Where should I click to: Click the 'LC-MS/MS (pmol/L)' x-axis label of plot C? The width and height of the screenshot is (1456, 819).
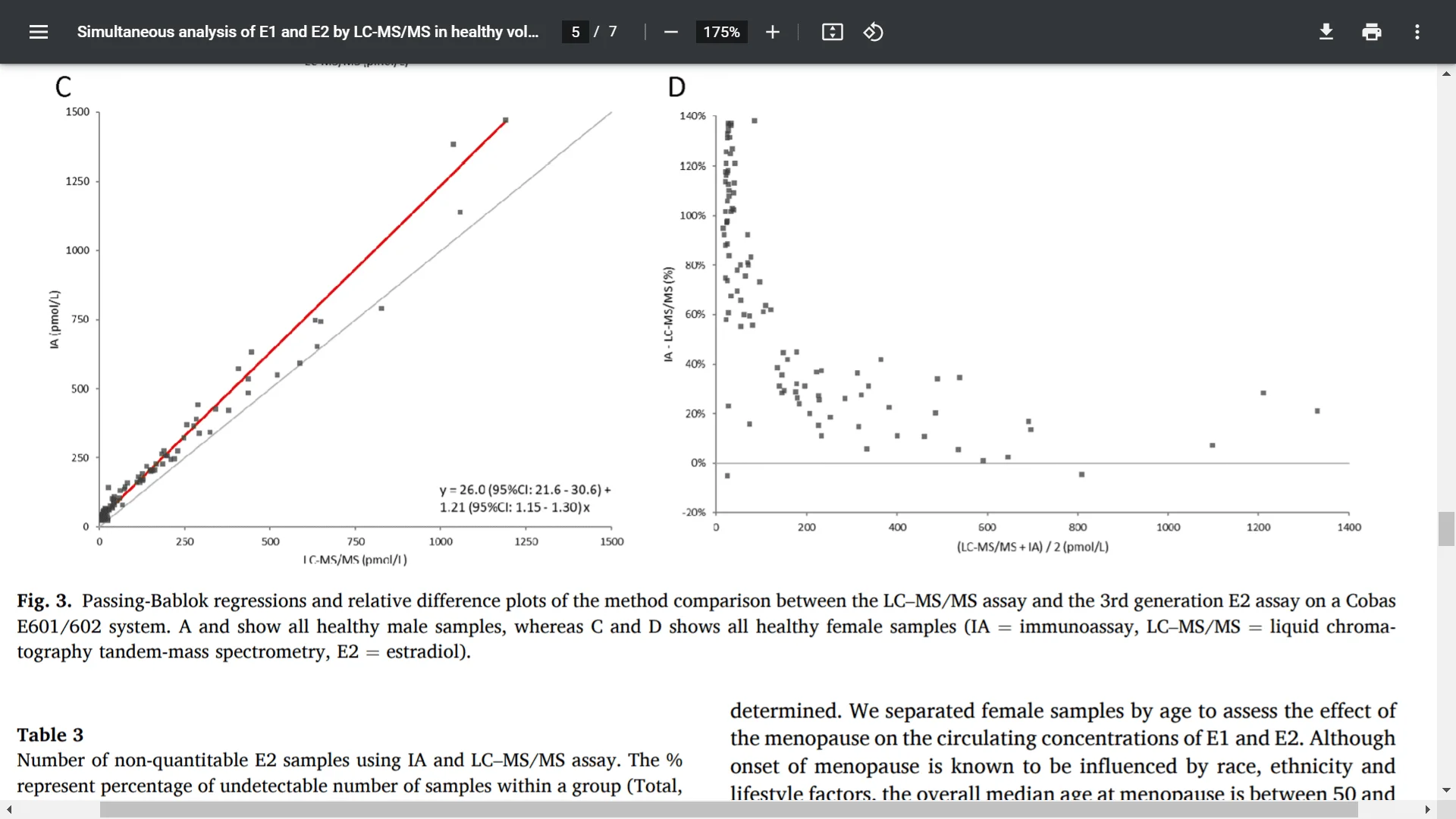click(355, 560)
